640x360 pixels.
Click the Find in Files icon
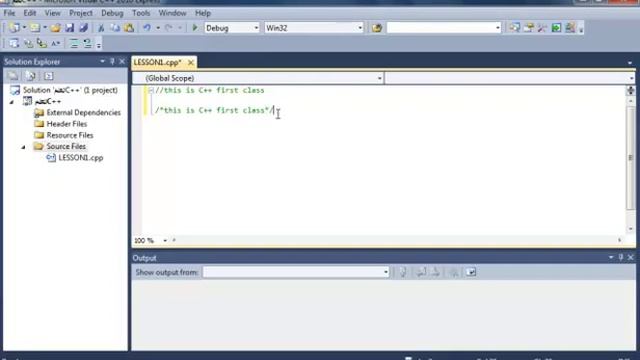click(377, 28)
